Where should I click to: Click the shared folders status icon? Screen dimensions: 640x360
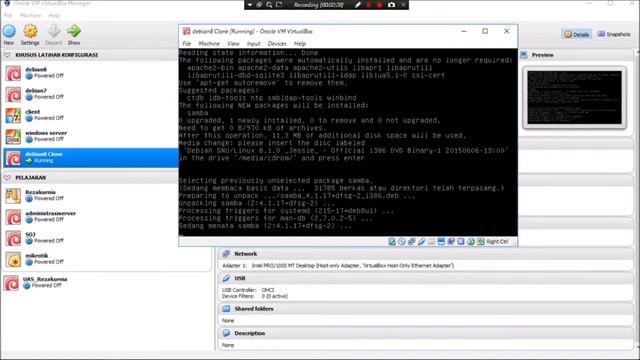[x=431, y=242]
